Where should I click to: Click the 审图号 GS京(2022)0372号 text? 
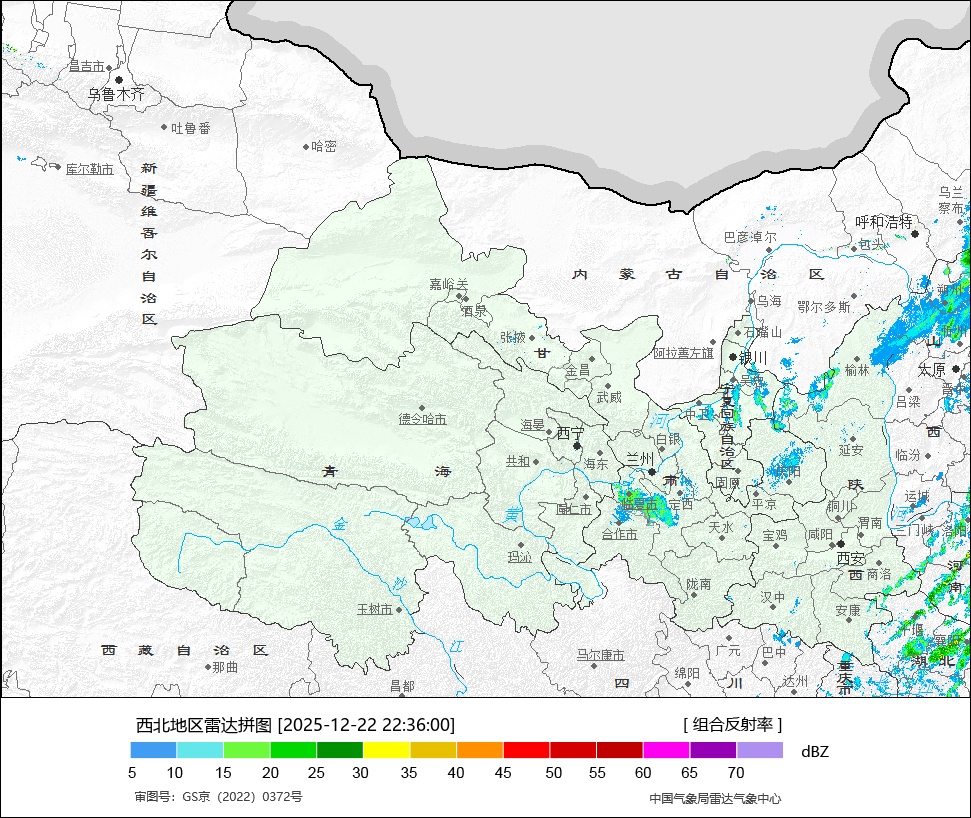click(x=219, y=797)
